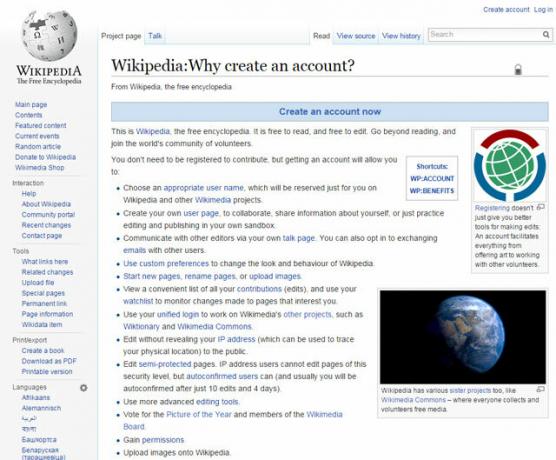
Task: Open the appropriate user name link
Action: tap(204, 188)
